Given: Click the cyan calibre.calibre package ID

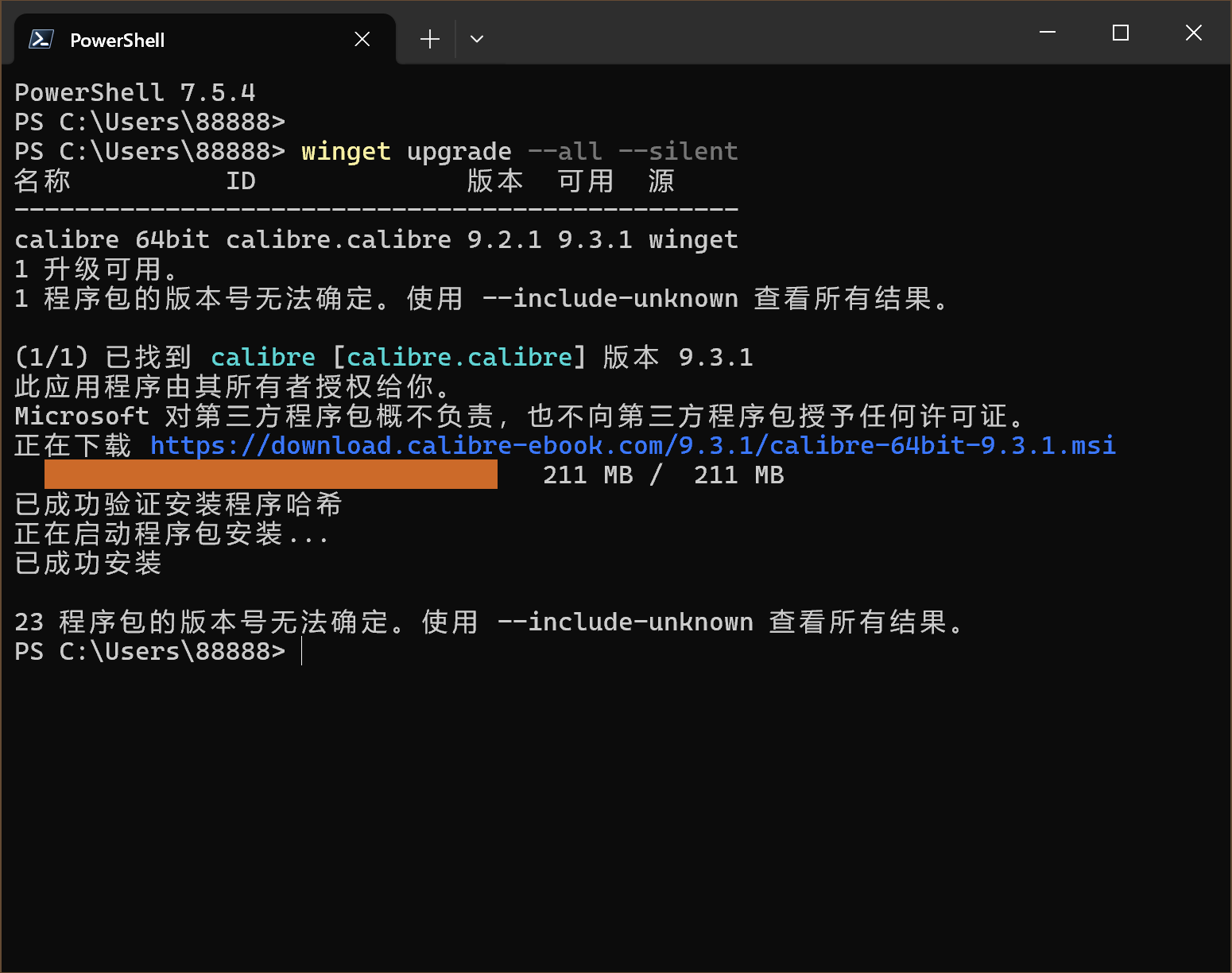Looking at the screenshot, I should [x=459, y=358].
